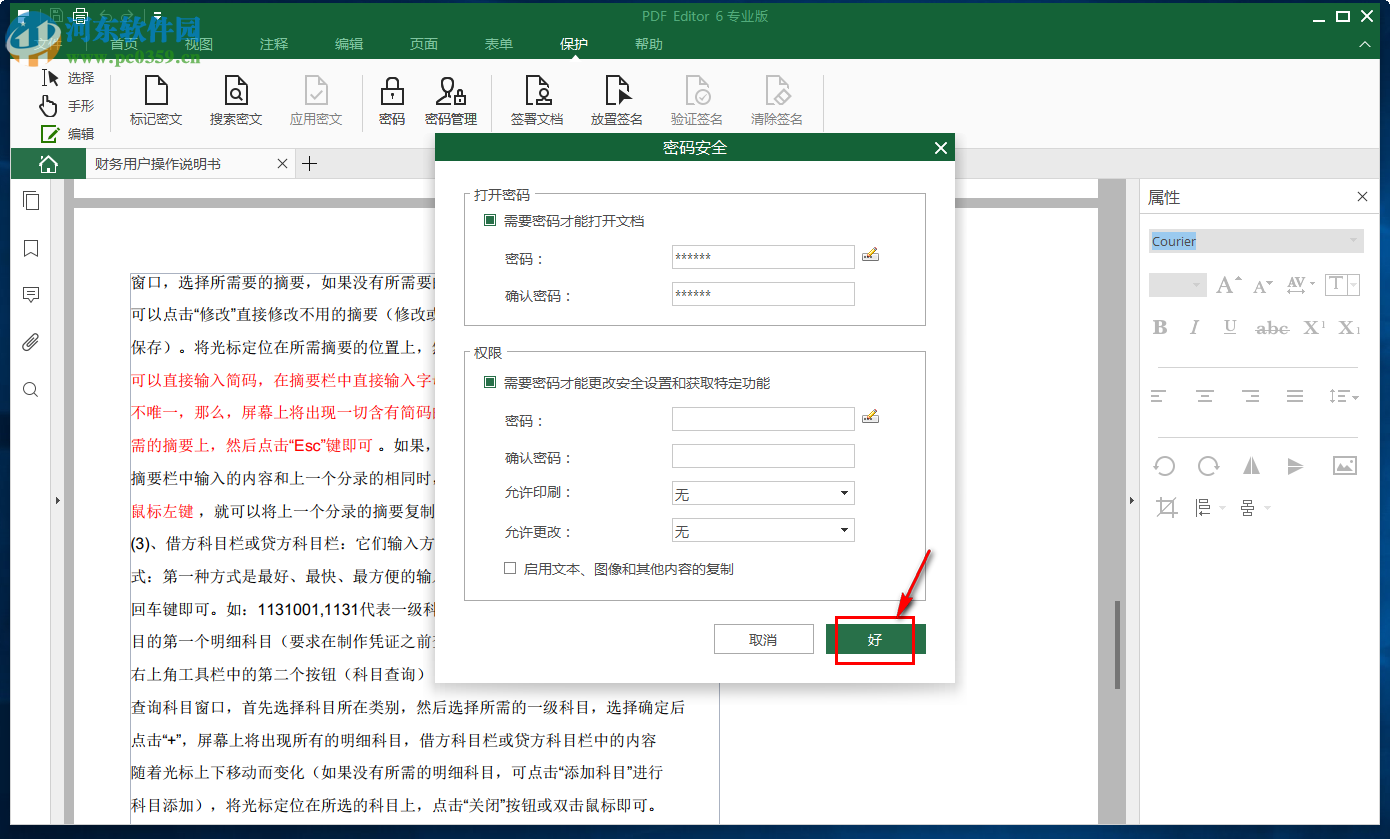Click the 确认密码 field under 权限
This screenshot has width=1390, height=839.
pos(763,456)
